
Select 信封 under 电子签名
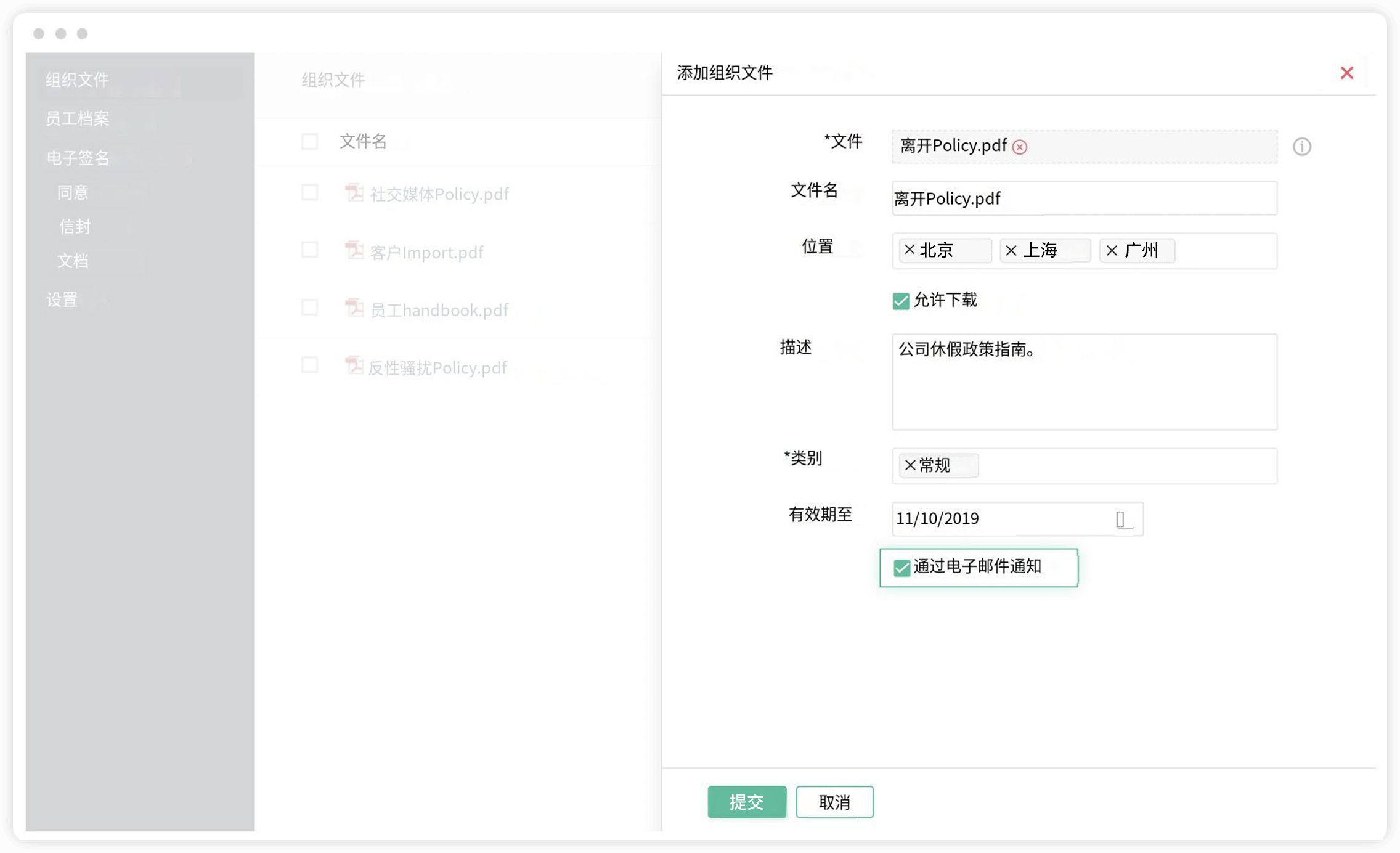click(x=75, y=226)
